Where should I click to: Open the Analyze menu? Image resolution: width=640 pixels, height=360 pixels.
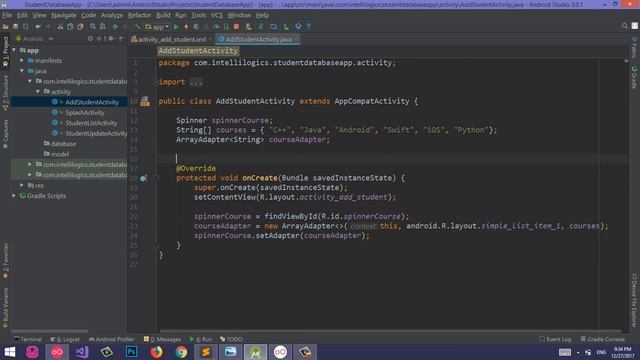pyautogui.click(x=112, y=15)
